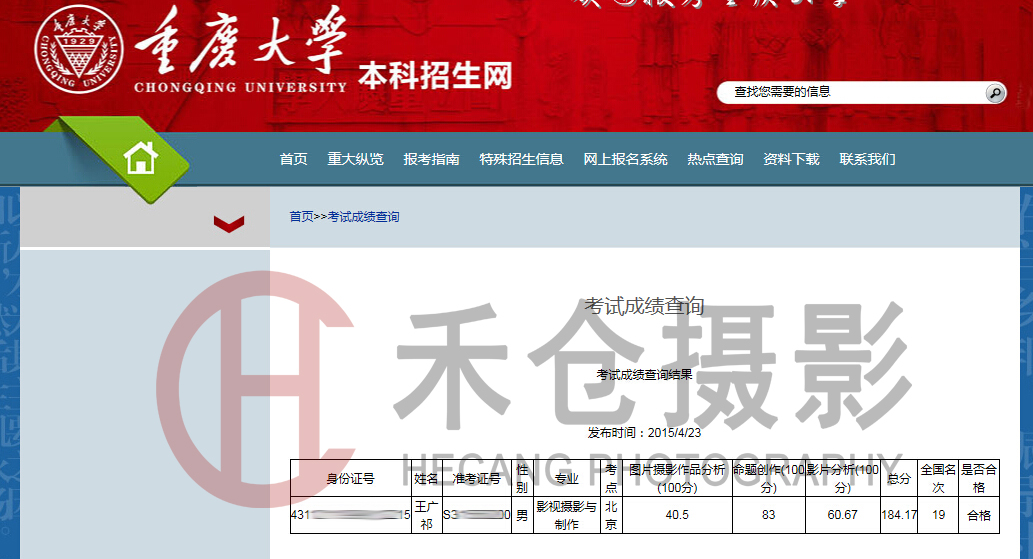Viewport: 1033px width, 559px height.
Task: Open the 网上报名系统 menu item
Action: click(625, 159)
